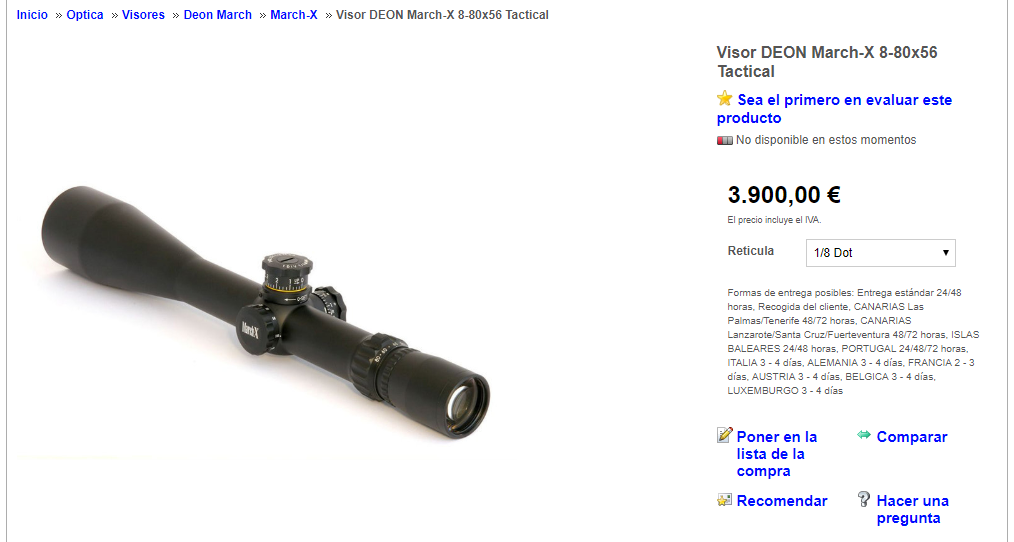Click the red stock availability indicator icon
1014x542 pixels.
click(x=724, y=140)
